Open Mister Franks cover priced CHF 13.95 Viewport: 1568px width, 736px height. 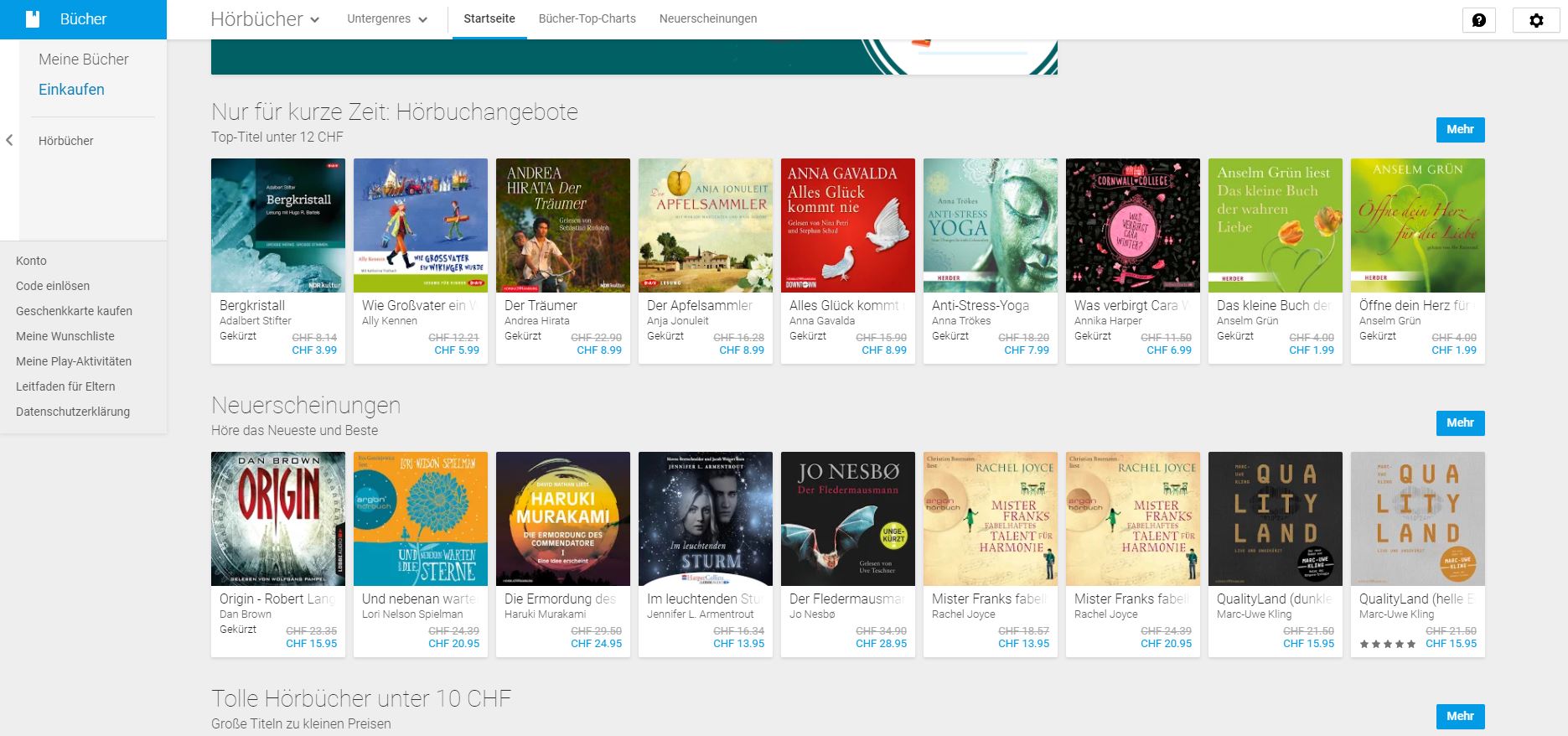[991, 519]
